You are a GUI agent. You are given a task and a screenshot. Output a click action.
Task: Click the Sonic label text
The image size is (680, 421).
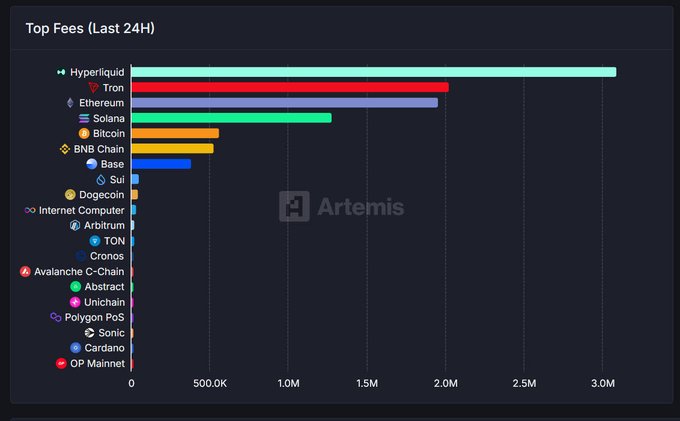click(x=111, y=333)
